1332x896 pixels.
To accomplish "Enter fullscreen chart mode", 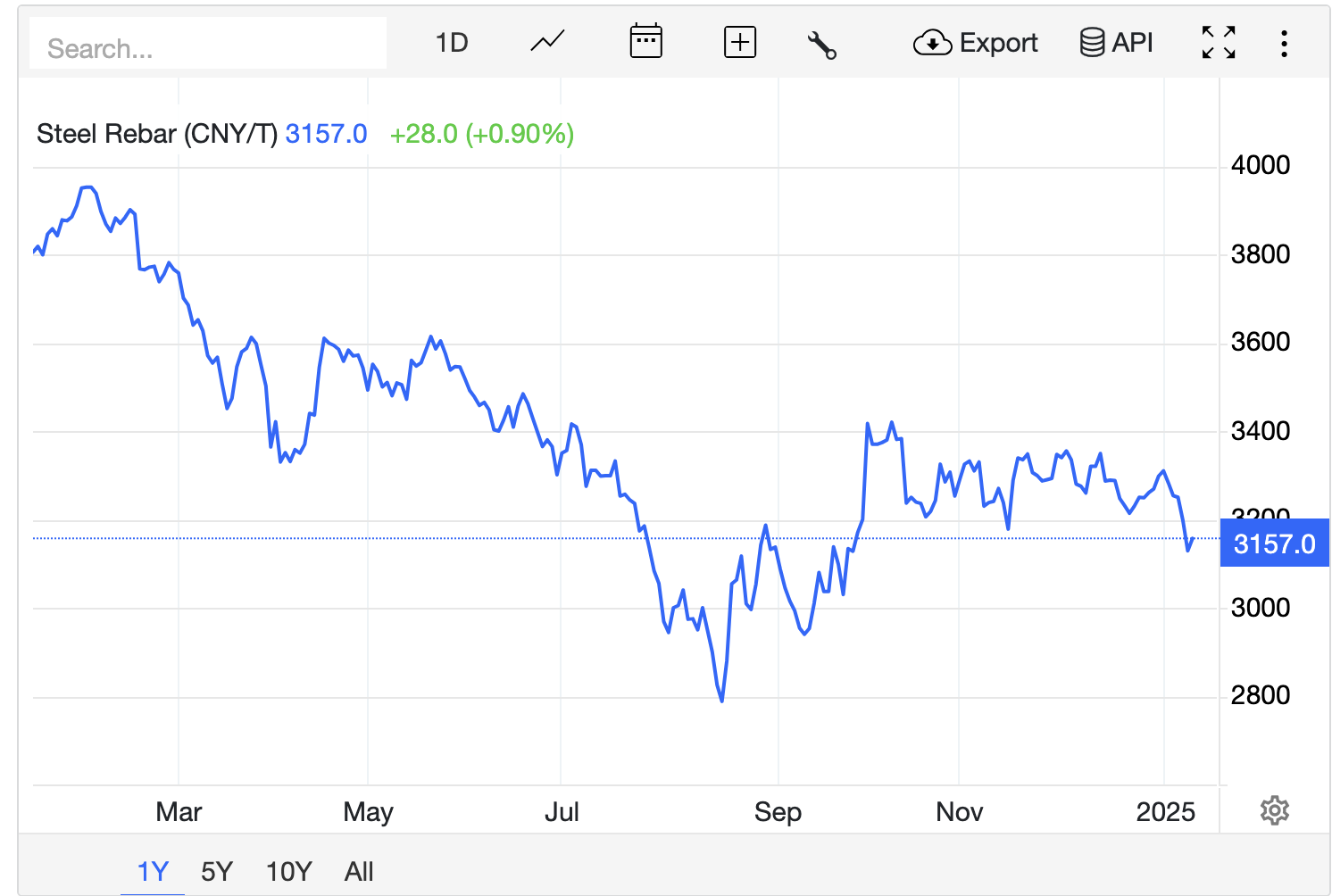I will pyautogui.click(x=1218, y=43).
